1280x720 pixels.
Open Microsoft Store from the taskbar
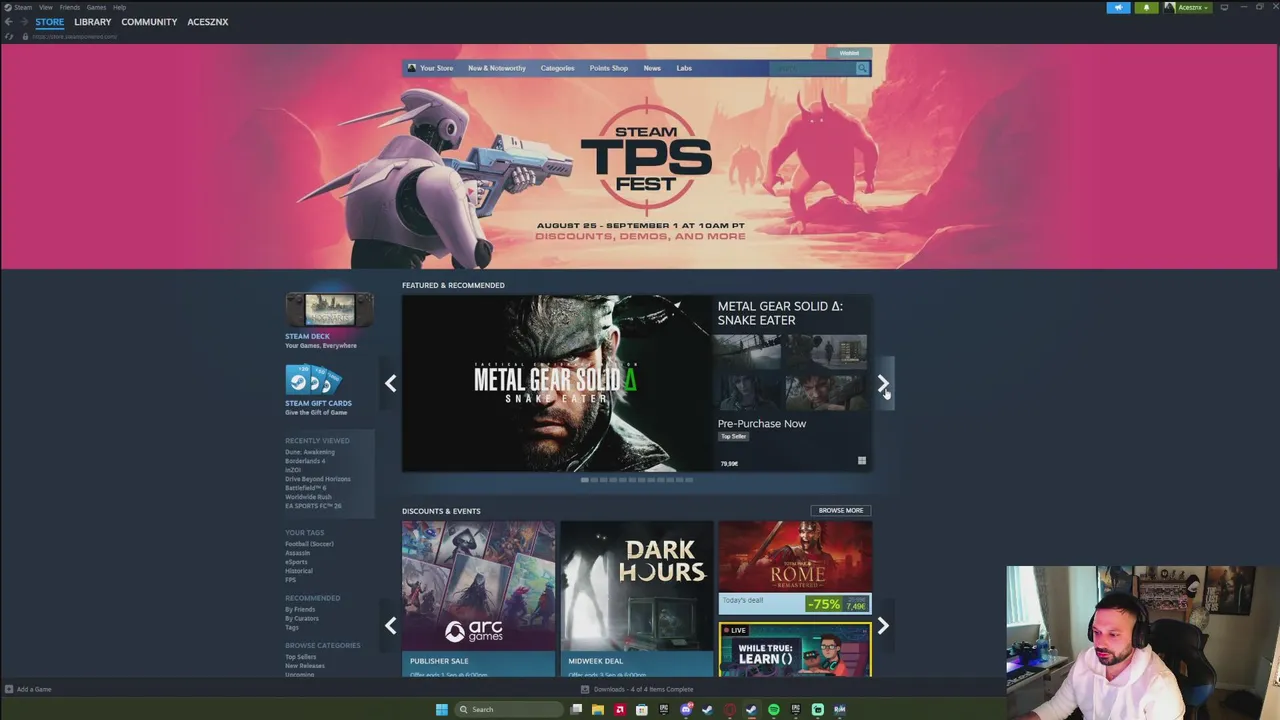click(x=642, y=709)
